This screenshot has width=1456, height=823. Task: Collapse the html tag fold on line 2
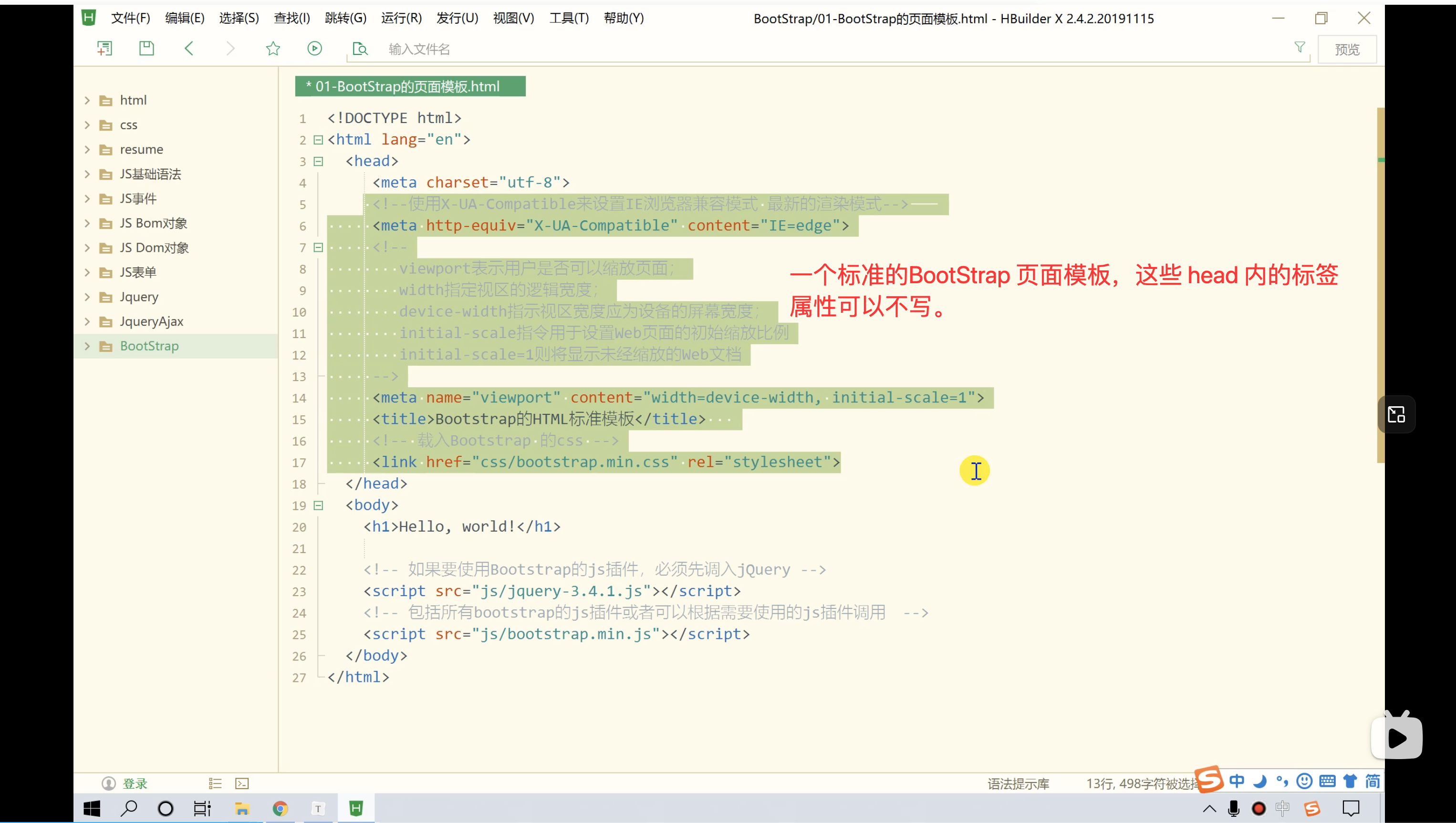point(318,140)
